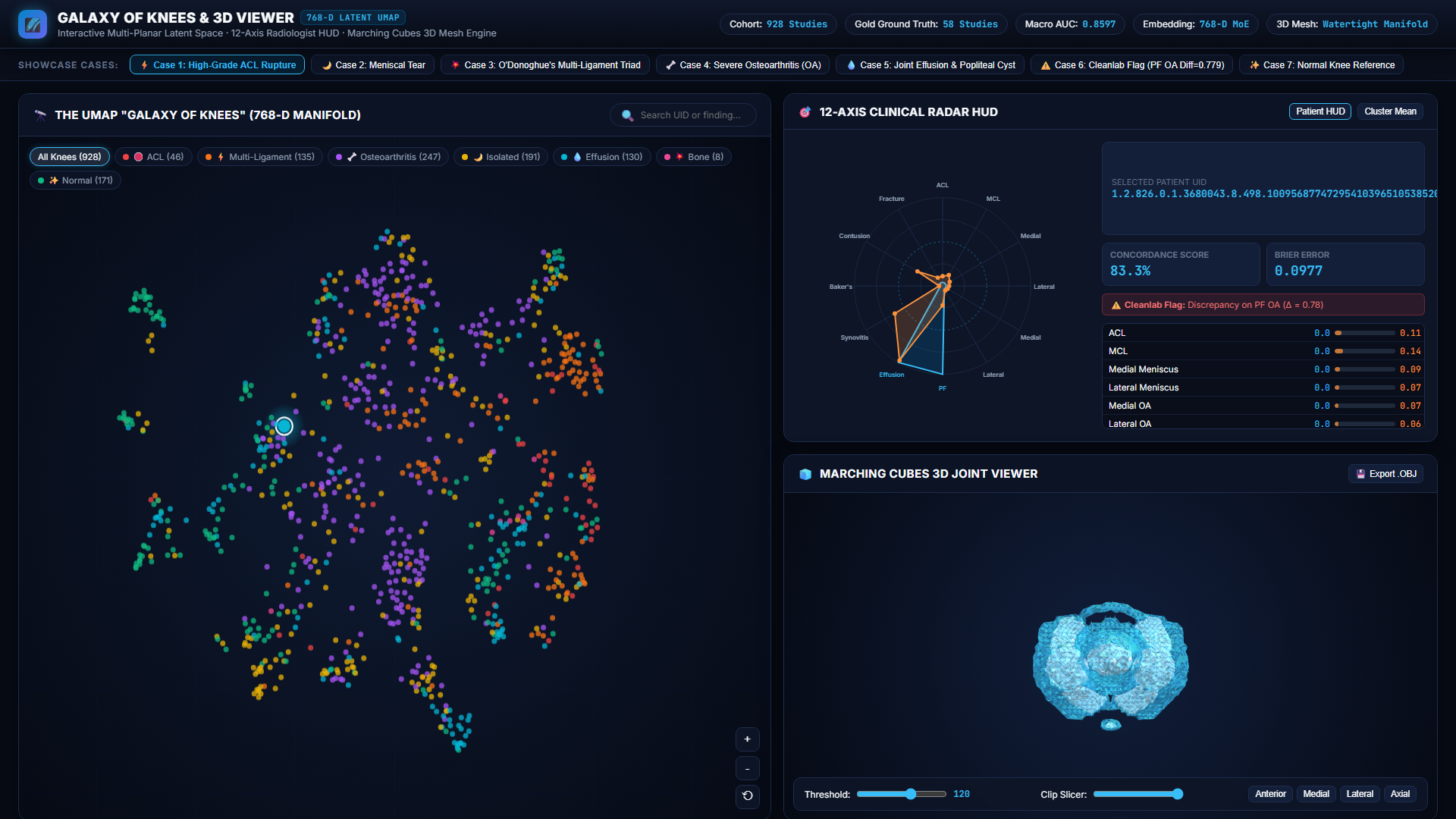Select the Medial view button
The image size is (1456, 819).
pyautogui.click(x=1316, y=794)
